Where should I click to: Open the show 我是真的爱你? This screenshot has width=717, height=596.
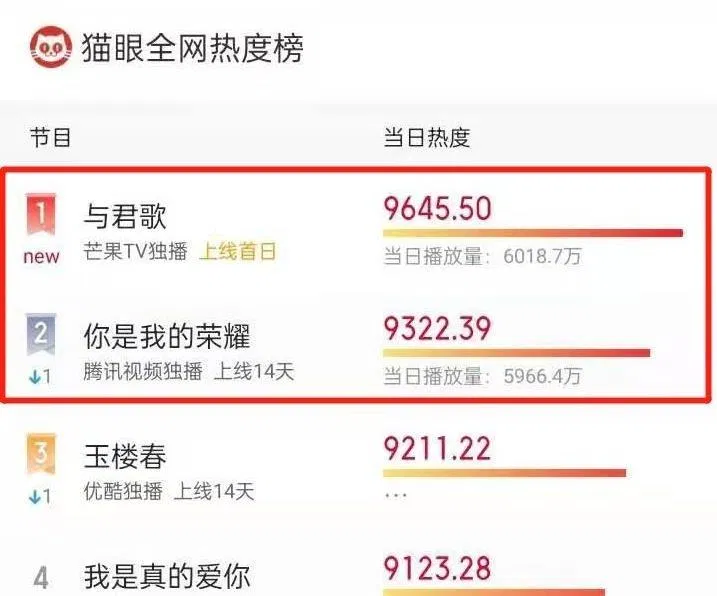coord(167,577)
